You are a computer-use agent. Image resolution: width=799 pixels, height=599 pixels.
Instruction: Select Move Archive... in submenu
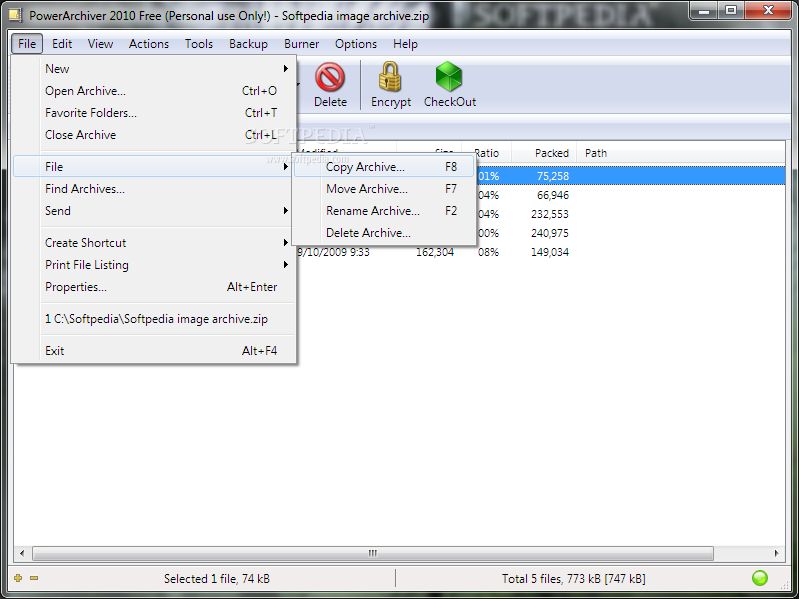[384, 188]
